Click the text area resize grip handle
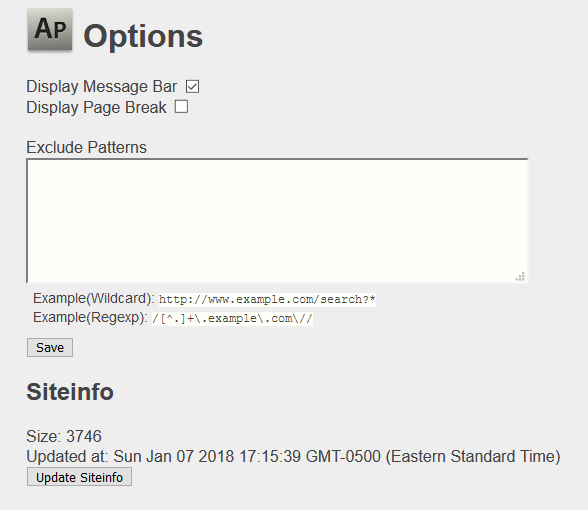The image size is (588, 510). click(520, 277)
